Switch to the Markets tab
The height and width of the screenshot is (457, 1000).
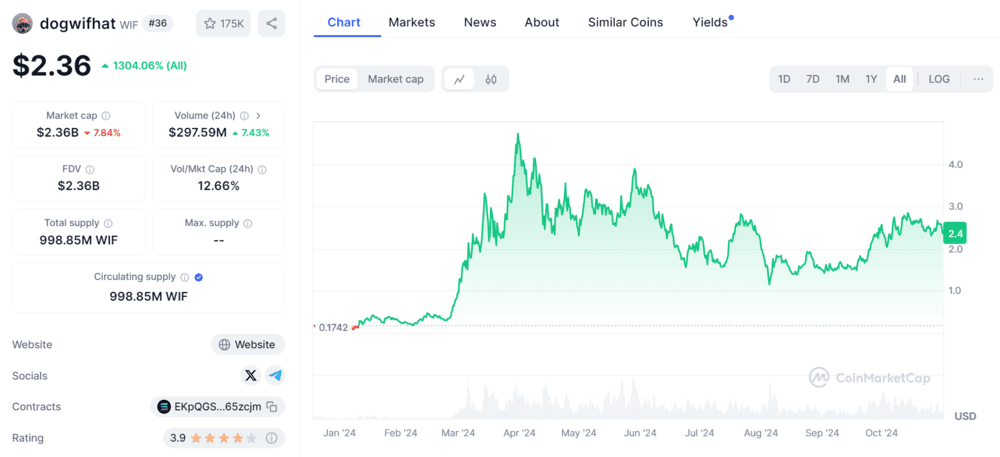point(411,22)
